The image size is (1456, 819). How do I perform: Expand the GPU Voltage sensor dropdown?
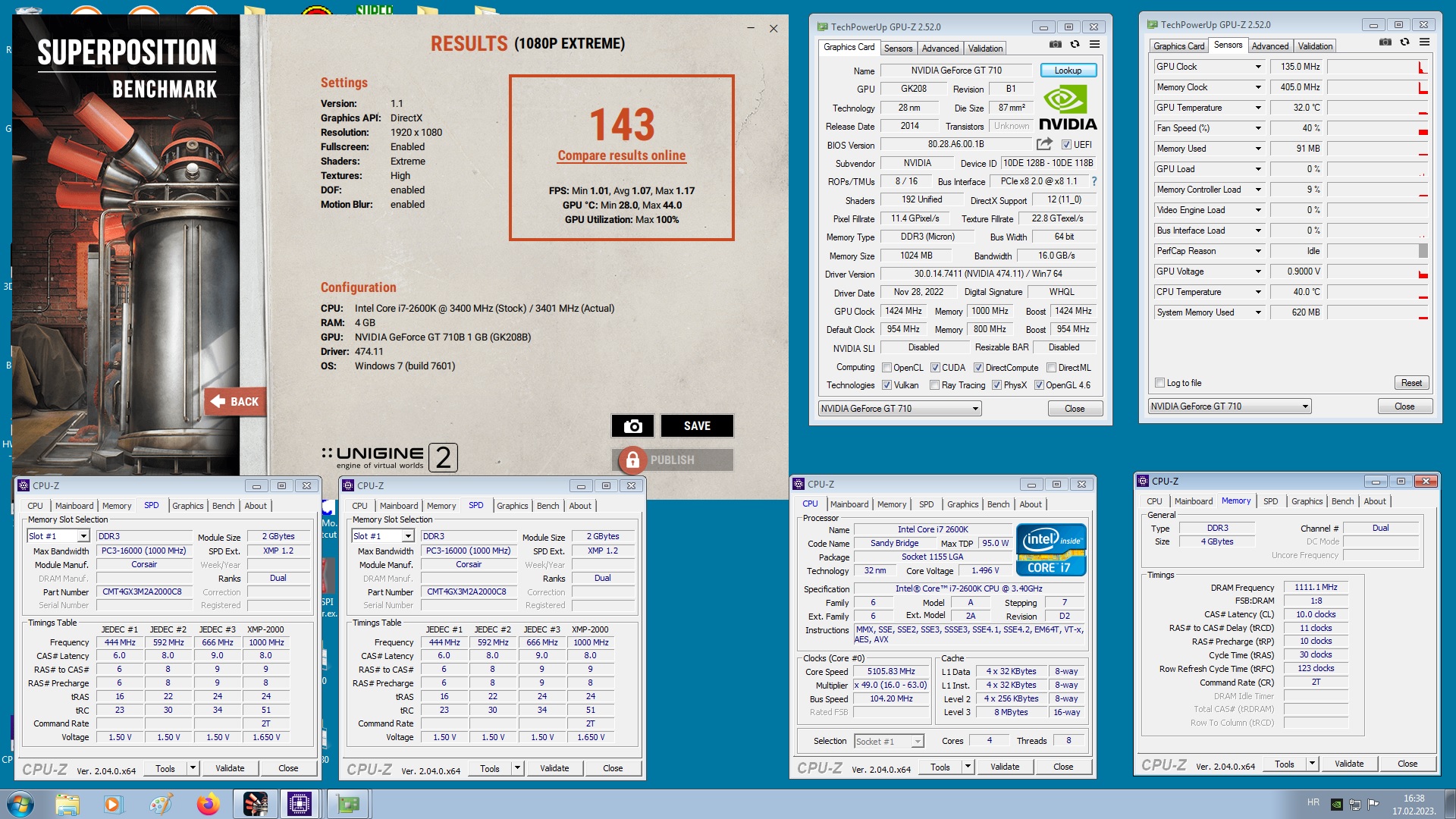(x=1258, y=271)
